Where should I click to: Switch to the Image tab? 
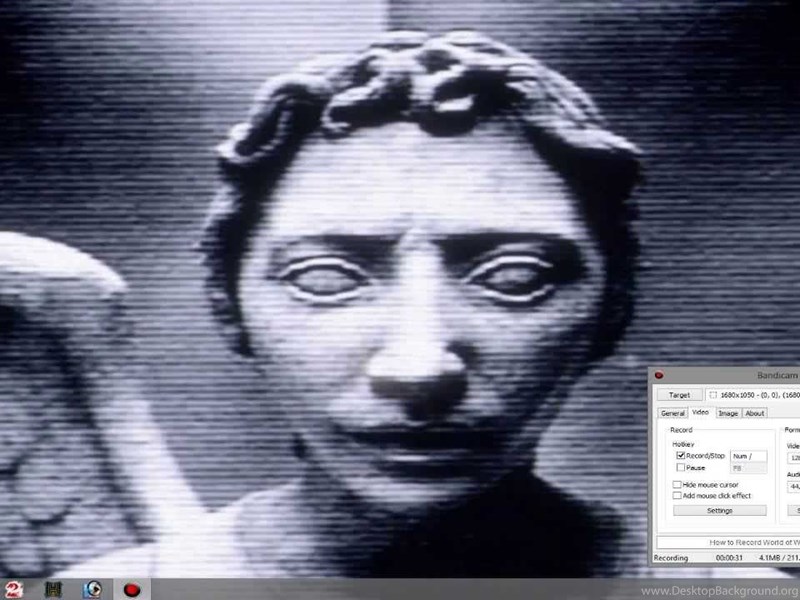click(728, 413)
